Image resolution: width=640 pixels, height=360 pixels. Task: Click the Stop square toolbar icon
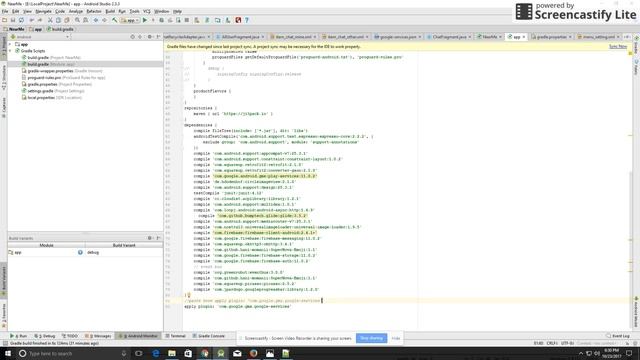click(187, 20)
